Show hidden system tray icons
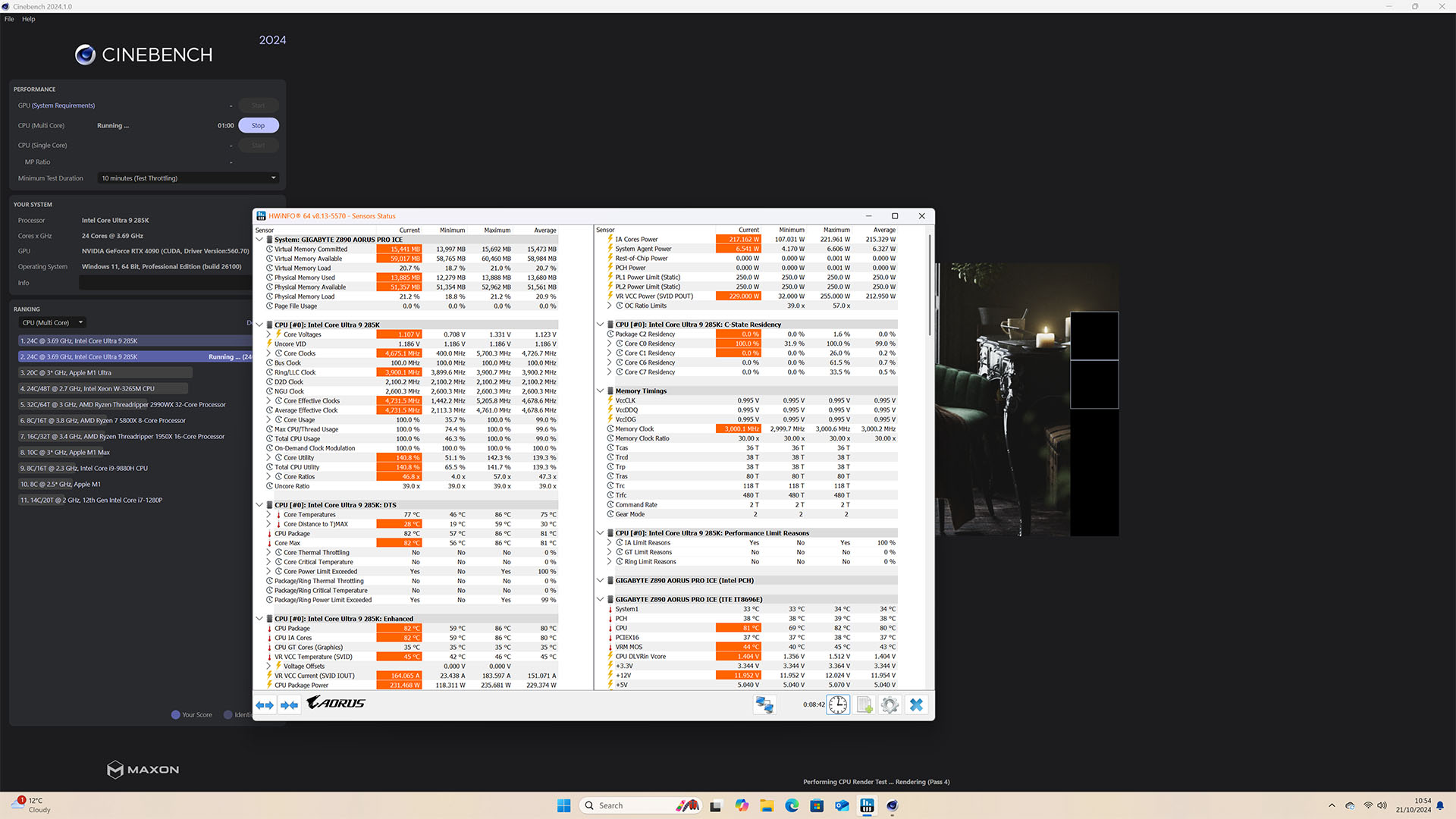 (x=1332, y=805)
